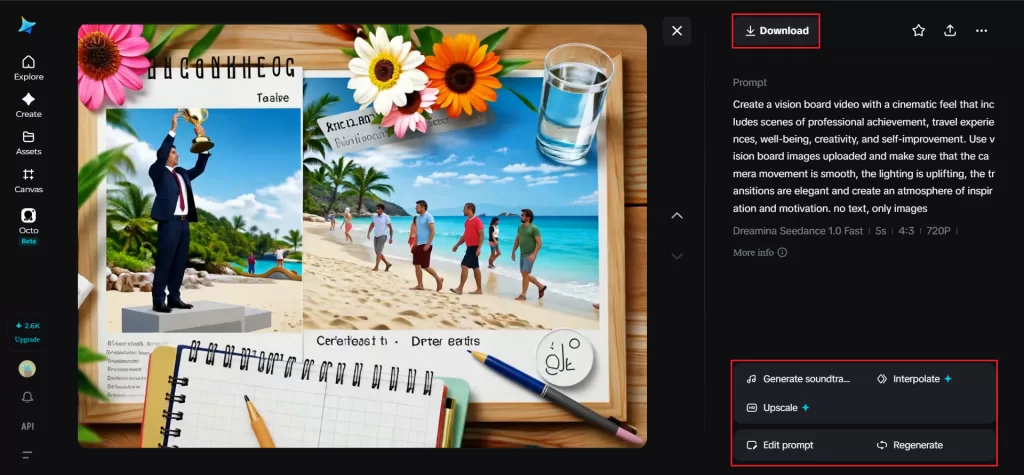Open the notifications bell

point(27,398)
